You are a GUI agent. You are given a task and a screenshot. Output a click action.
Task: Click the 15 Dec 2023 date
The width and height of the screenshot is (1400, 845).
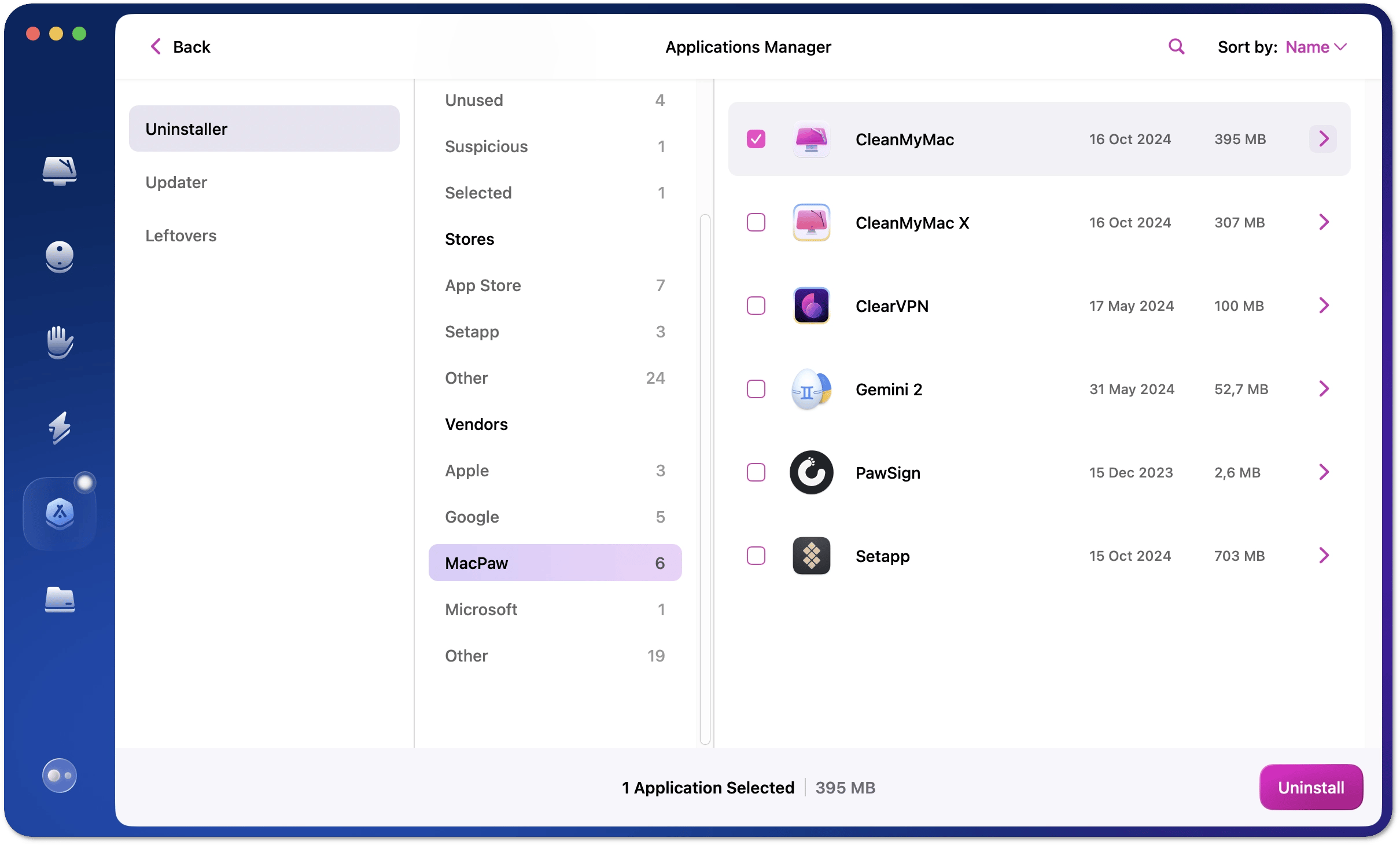click(x=1131, y=472)
